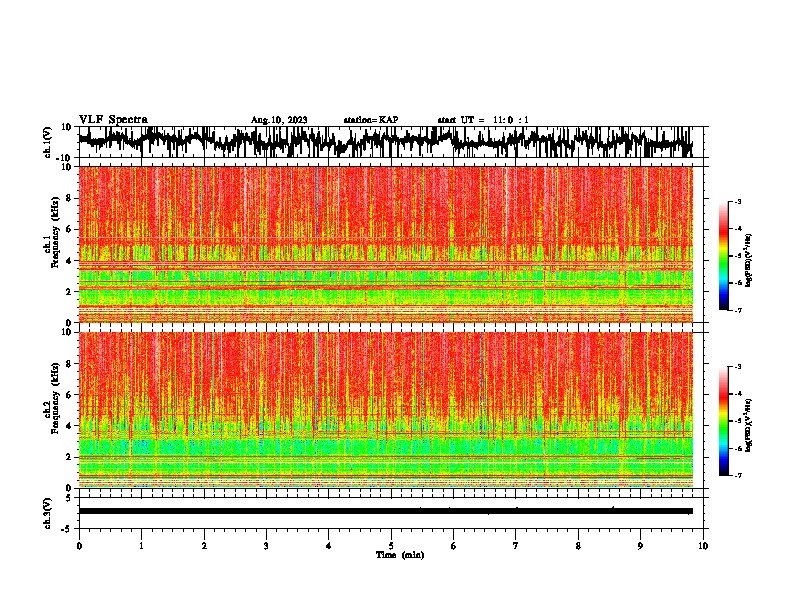The height and width of the screenshot is (612, 792).
Task: Click the ch.3 voltage trace bar
Action: pos(386,511)
